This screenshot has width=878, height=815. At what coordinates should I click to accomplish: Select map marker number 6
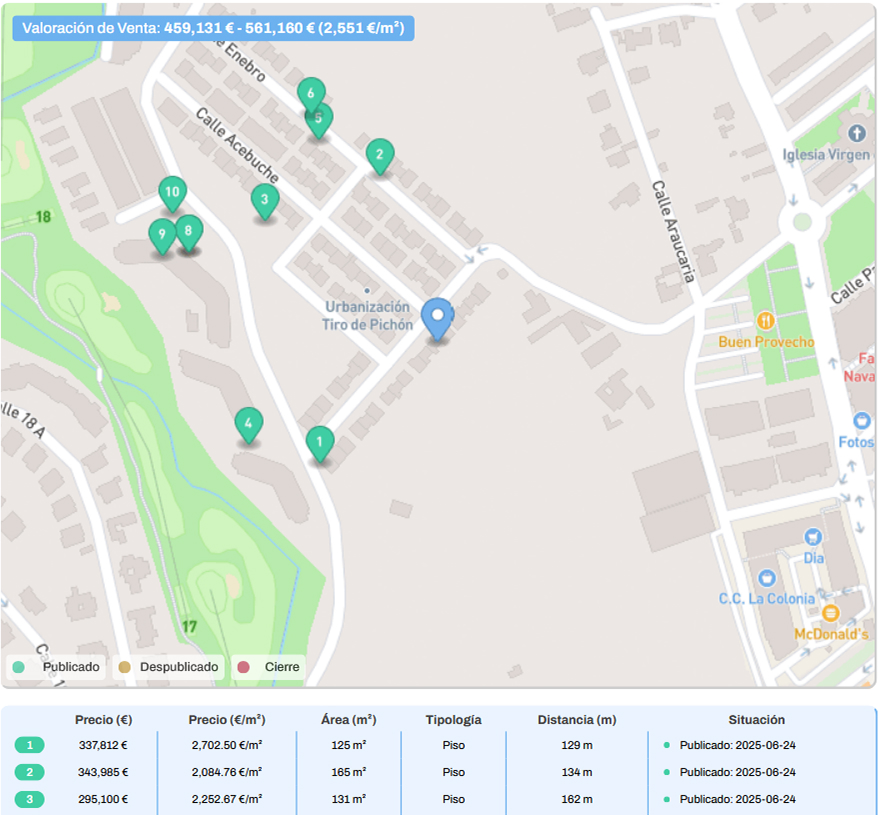310,91
